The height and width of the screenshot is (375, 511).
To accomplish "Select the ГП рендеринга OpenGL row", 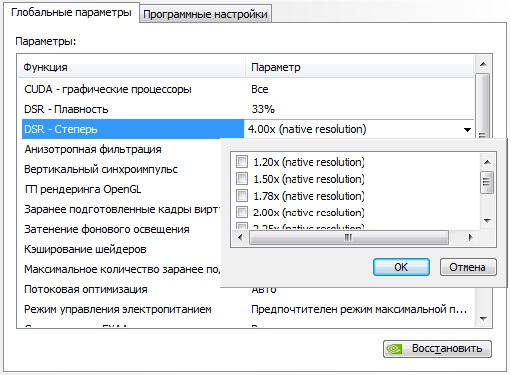I will pos(121,189).
